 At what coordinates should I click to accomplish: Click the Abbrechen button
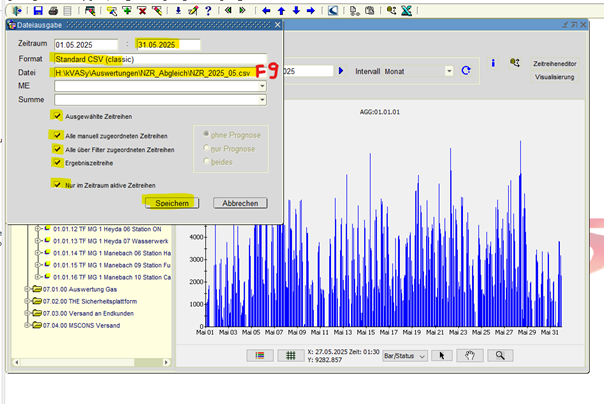[x=240, y=203]
